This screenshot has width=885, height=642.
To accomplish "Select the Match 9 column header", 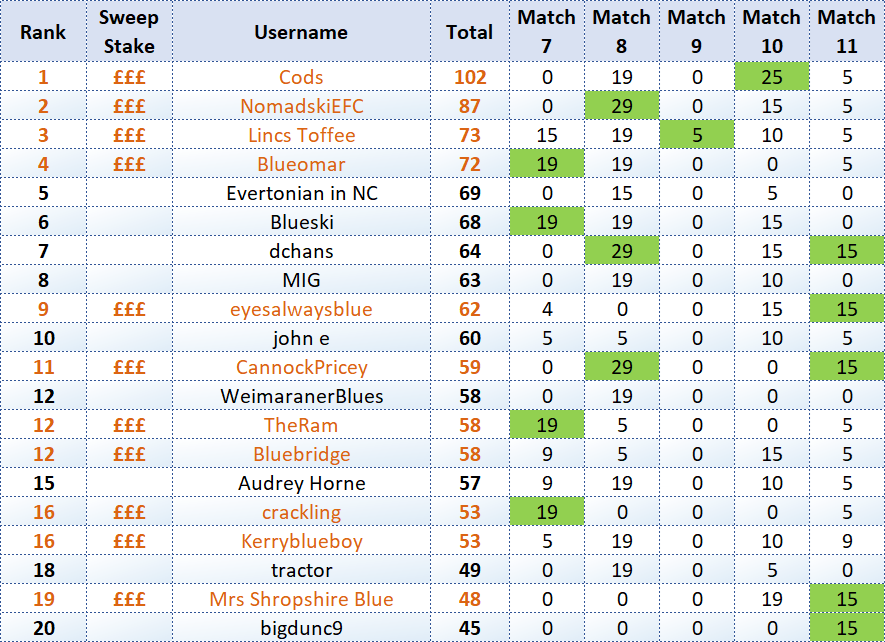I will click(x=696, y=32).
